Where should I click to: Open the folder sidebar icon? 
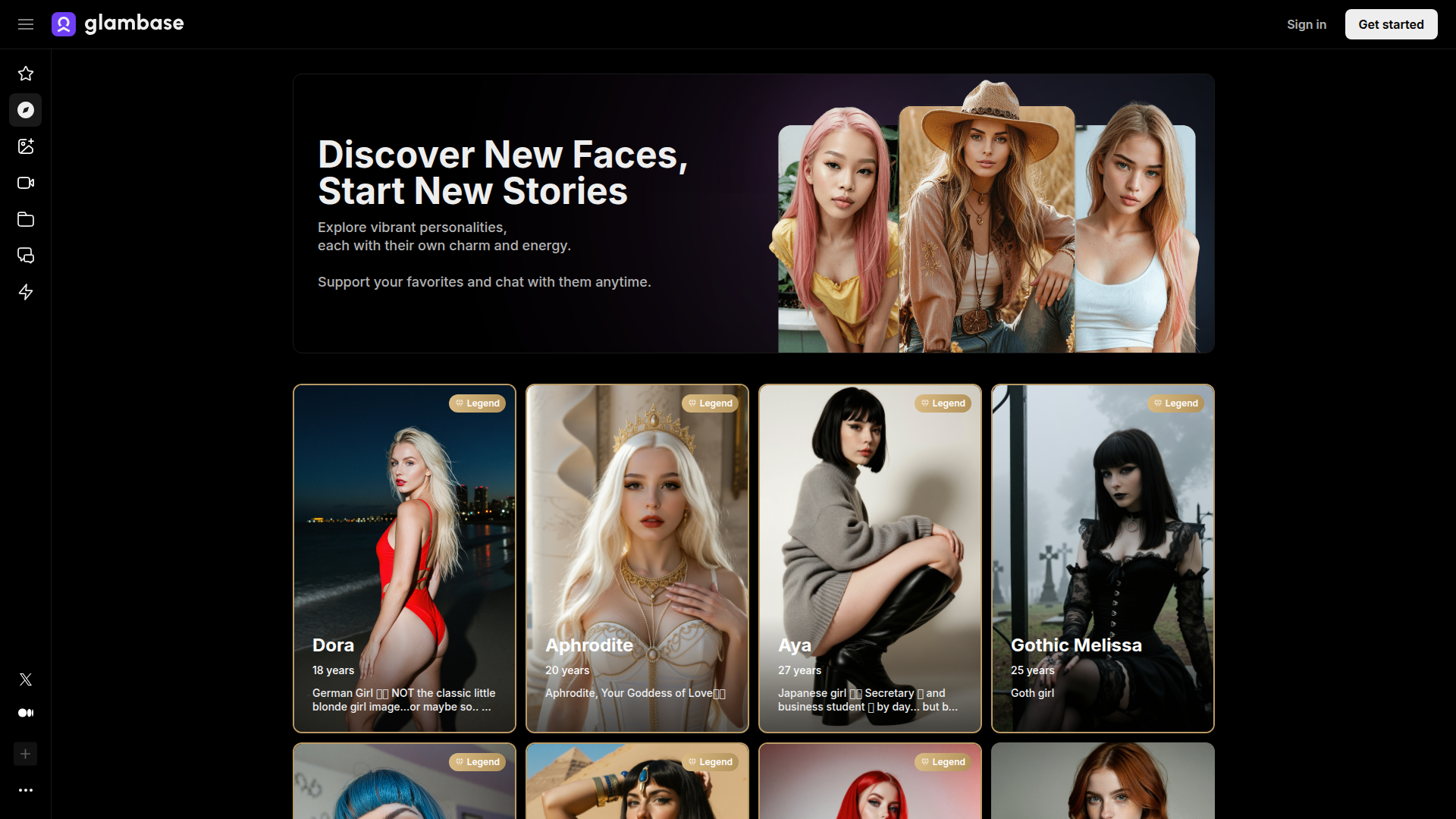pos(26,219)
